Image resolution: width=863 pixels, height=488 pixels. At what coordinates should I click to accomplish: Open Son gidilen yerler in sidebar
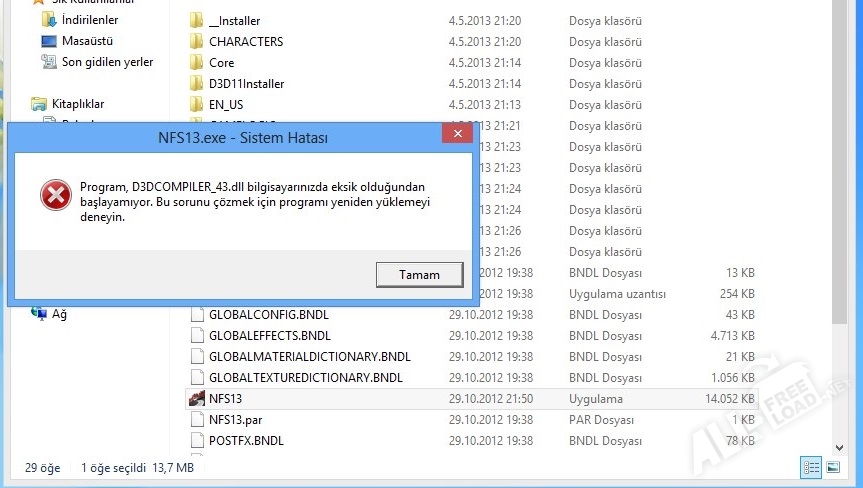(107, 62)
